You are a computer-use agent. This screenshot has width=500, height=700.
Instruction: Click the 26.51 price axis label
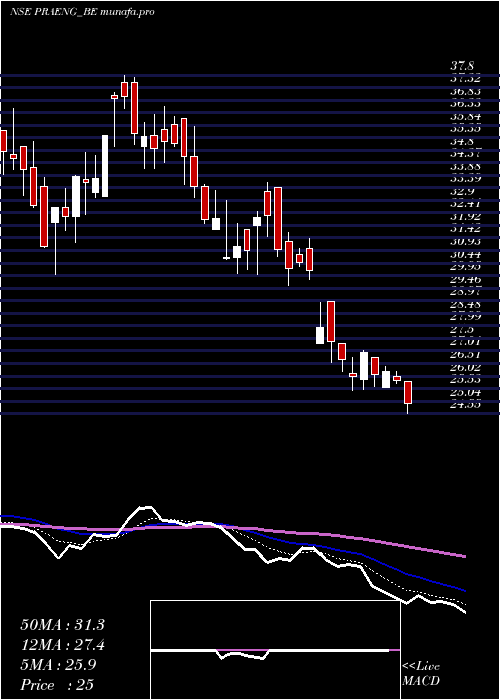pyautogui.click(x=465, y=355)
